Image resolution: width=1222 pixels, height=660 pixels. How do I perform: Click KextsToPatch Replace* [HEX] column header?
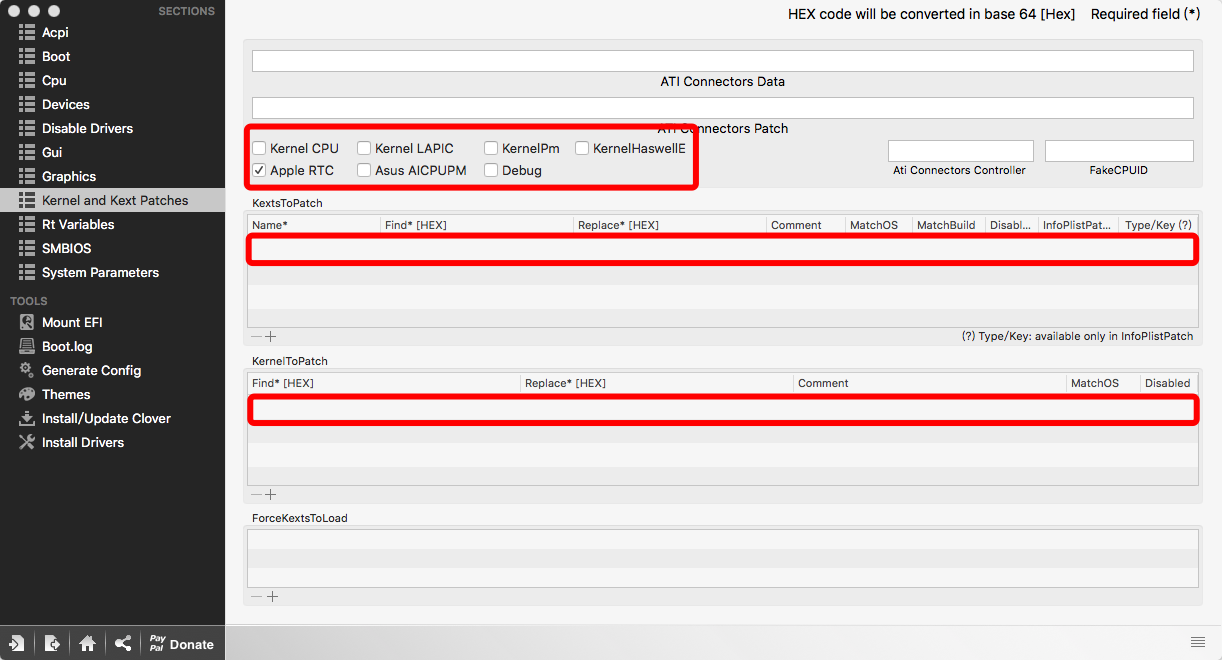point(670,225)
